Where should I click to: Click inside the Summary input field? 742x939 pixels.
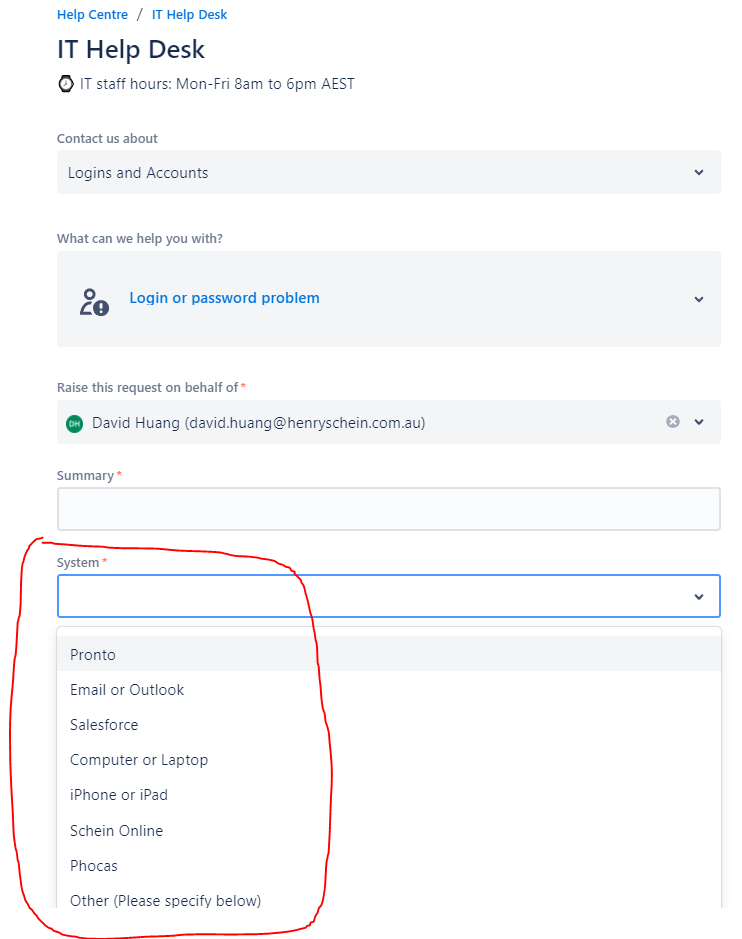388,508
